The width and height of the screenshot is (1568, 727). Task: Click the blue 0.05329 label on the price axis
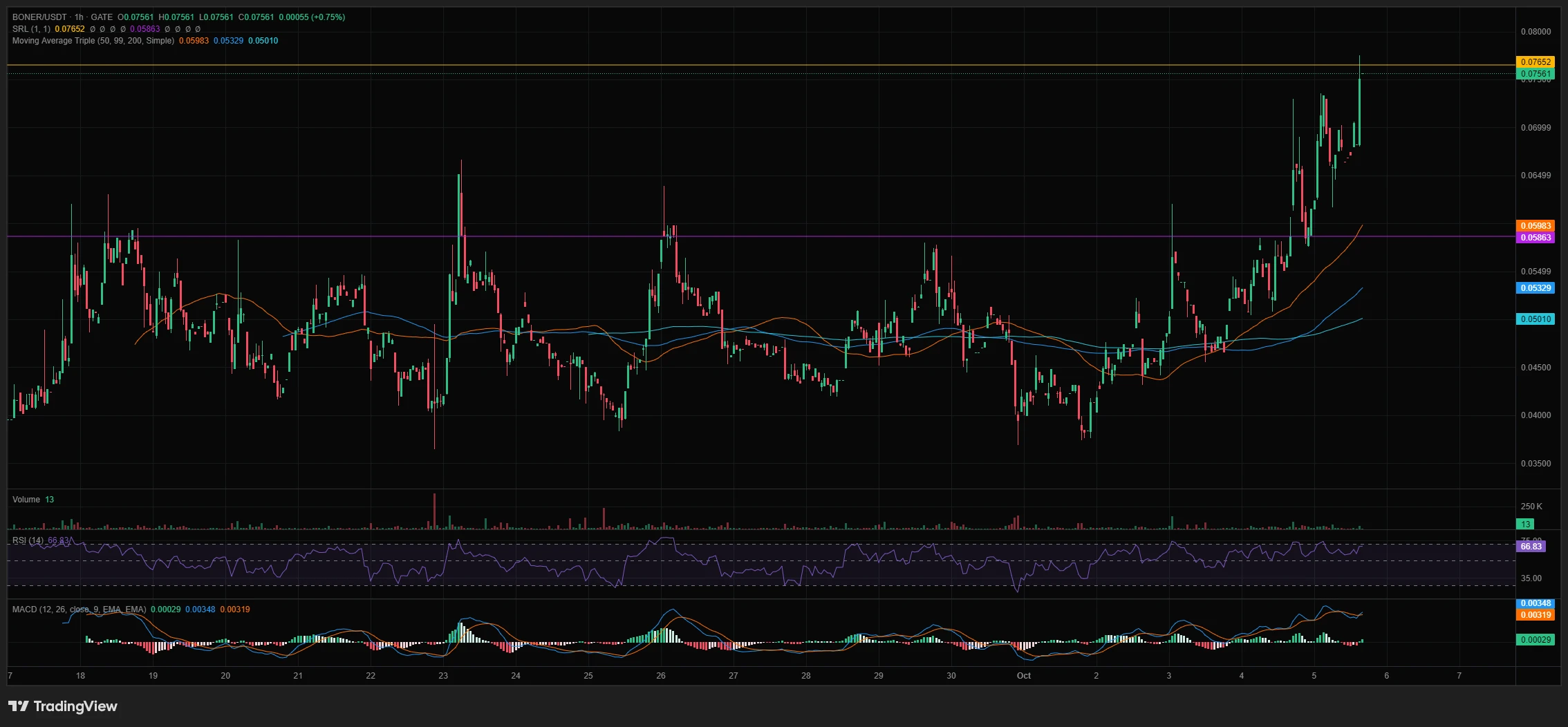click(x=1536, y=288)
